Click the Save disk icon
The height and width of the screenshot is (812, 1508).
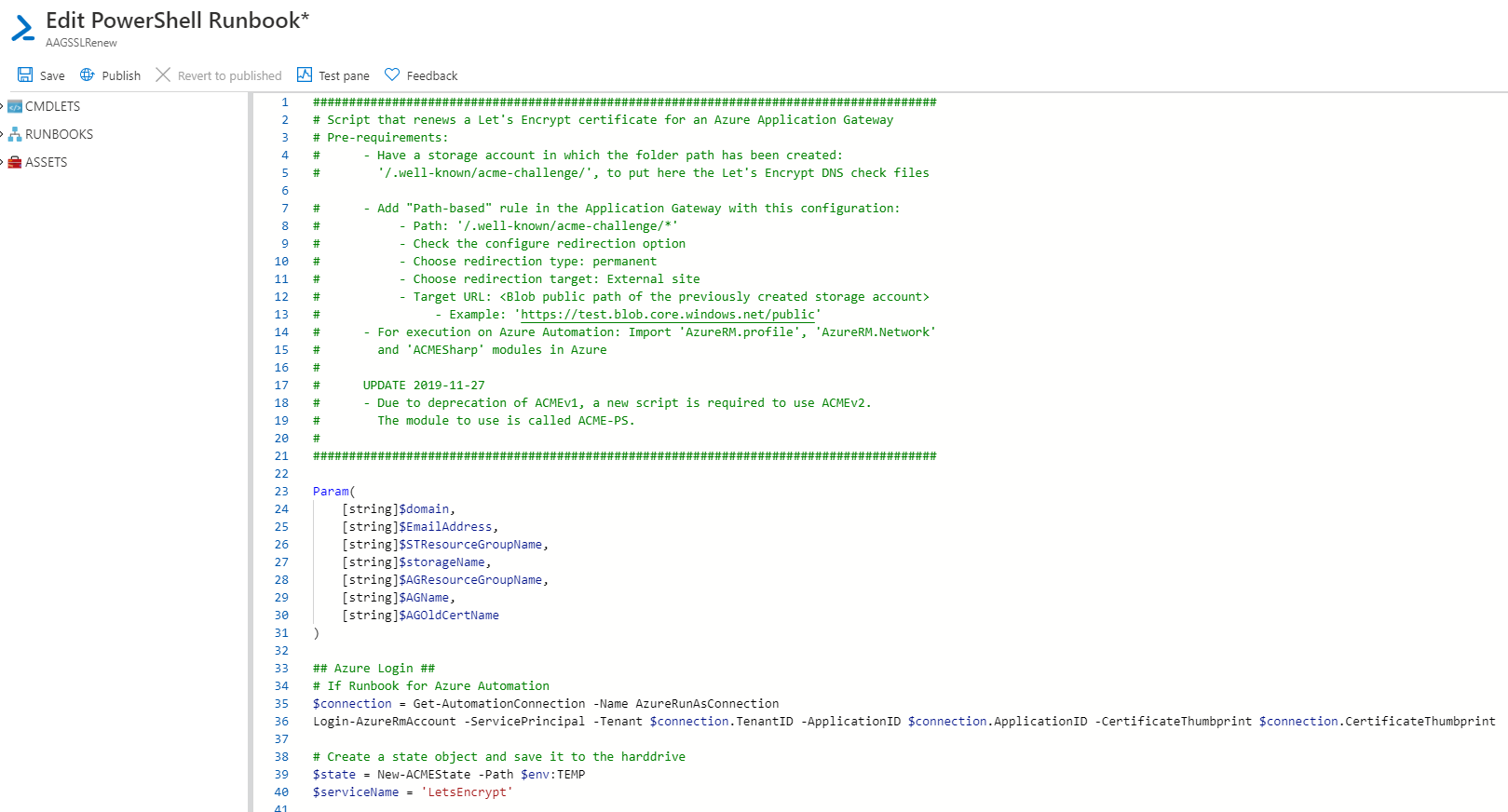tap(25, 74)
